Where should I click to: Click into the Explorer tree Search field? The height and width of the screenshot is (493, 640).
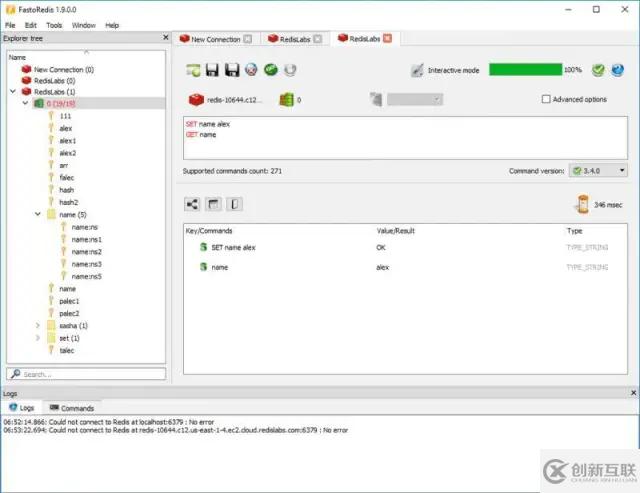pos(86,374)
